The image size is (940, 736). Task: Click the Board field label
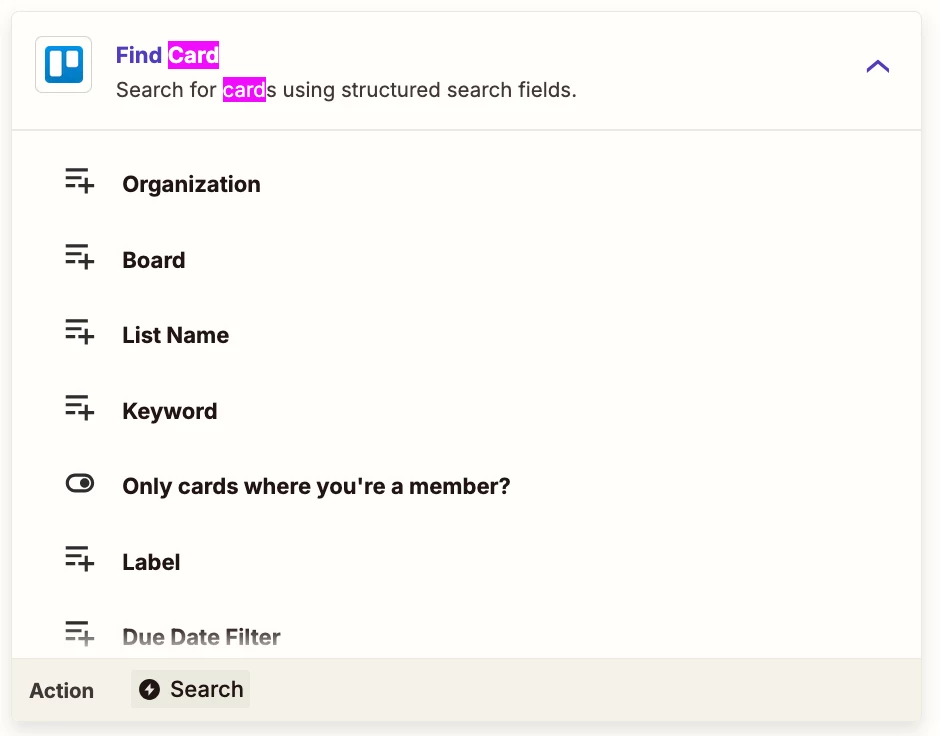[x=153, y=260]
